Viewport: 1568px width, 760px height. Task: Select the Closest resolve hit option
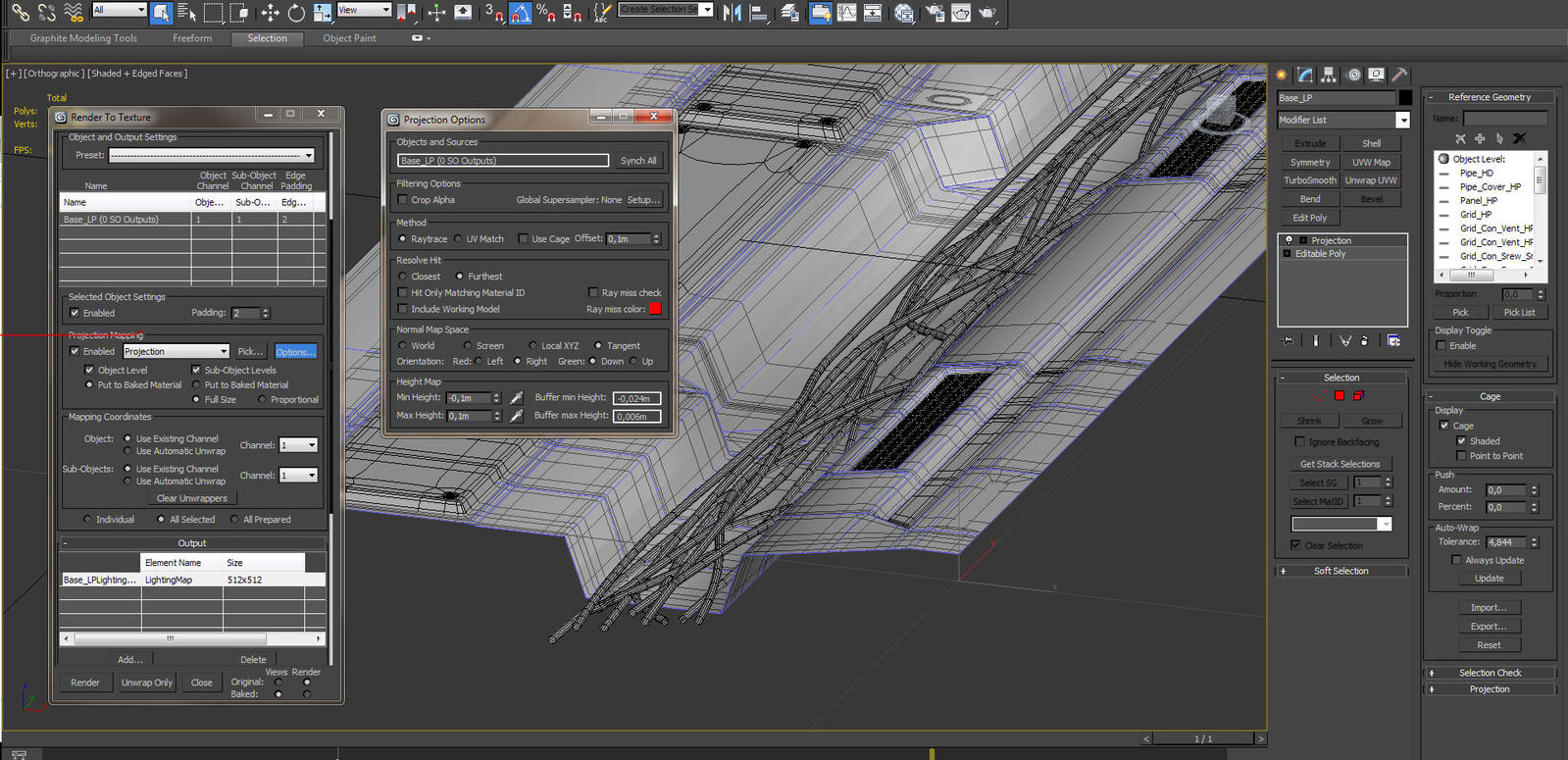coord(402,277)
